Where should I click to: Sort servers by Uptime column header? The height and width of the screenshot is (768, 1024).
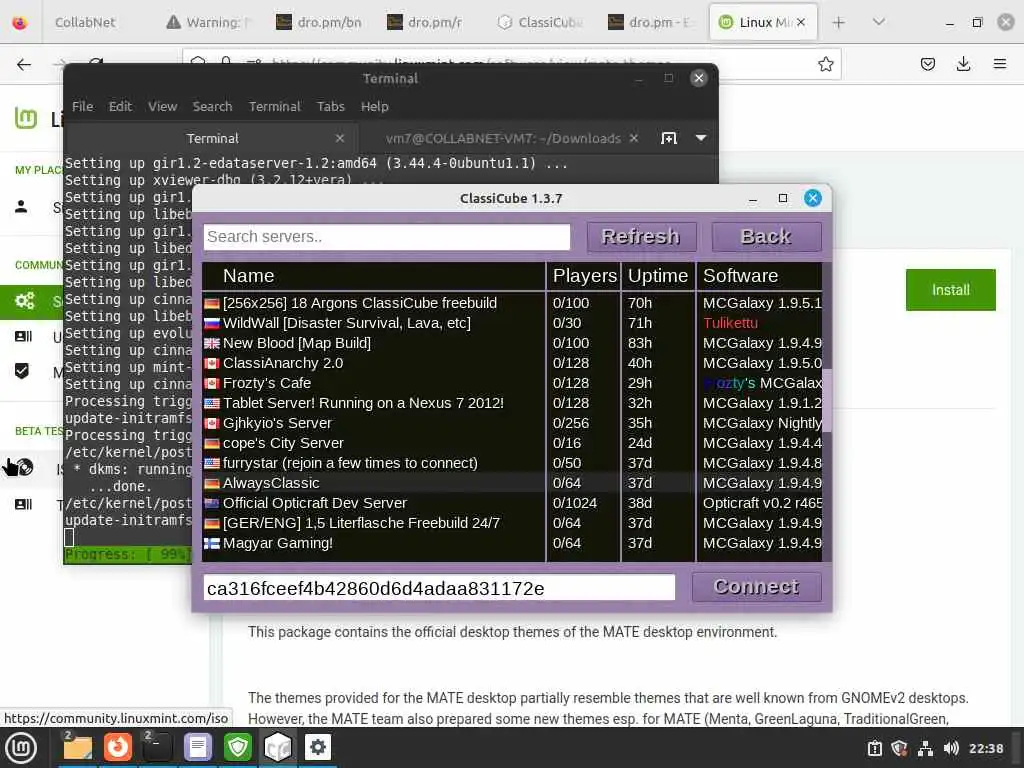click(658, 276)
